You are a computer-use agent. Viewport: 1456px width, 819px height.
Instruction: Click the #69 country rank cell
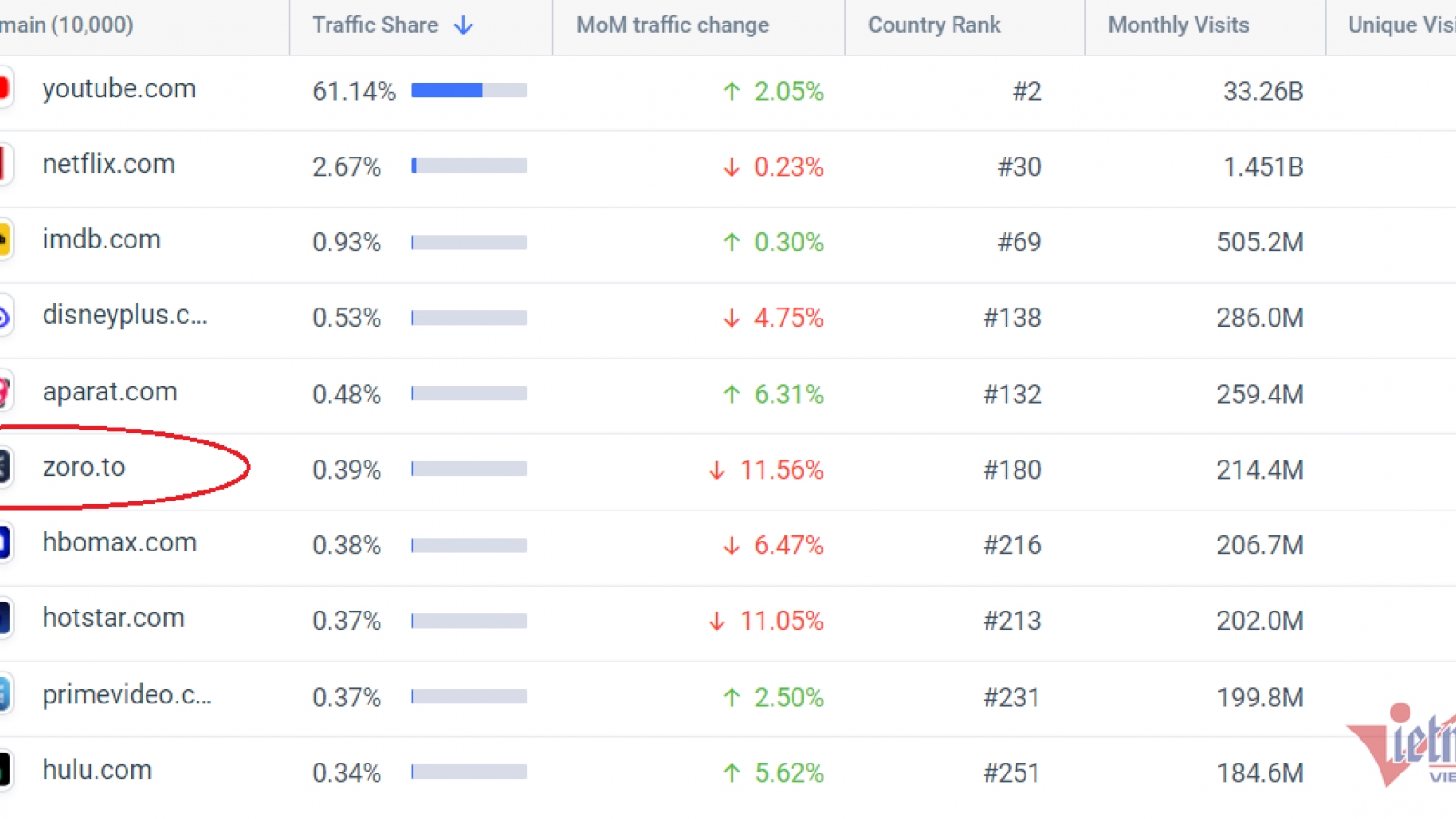pos(1020,242)
